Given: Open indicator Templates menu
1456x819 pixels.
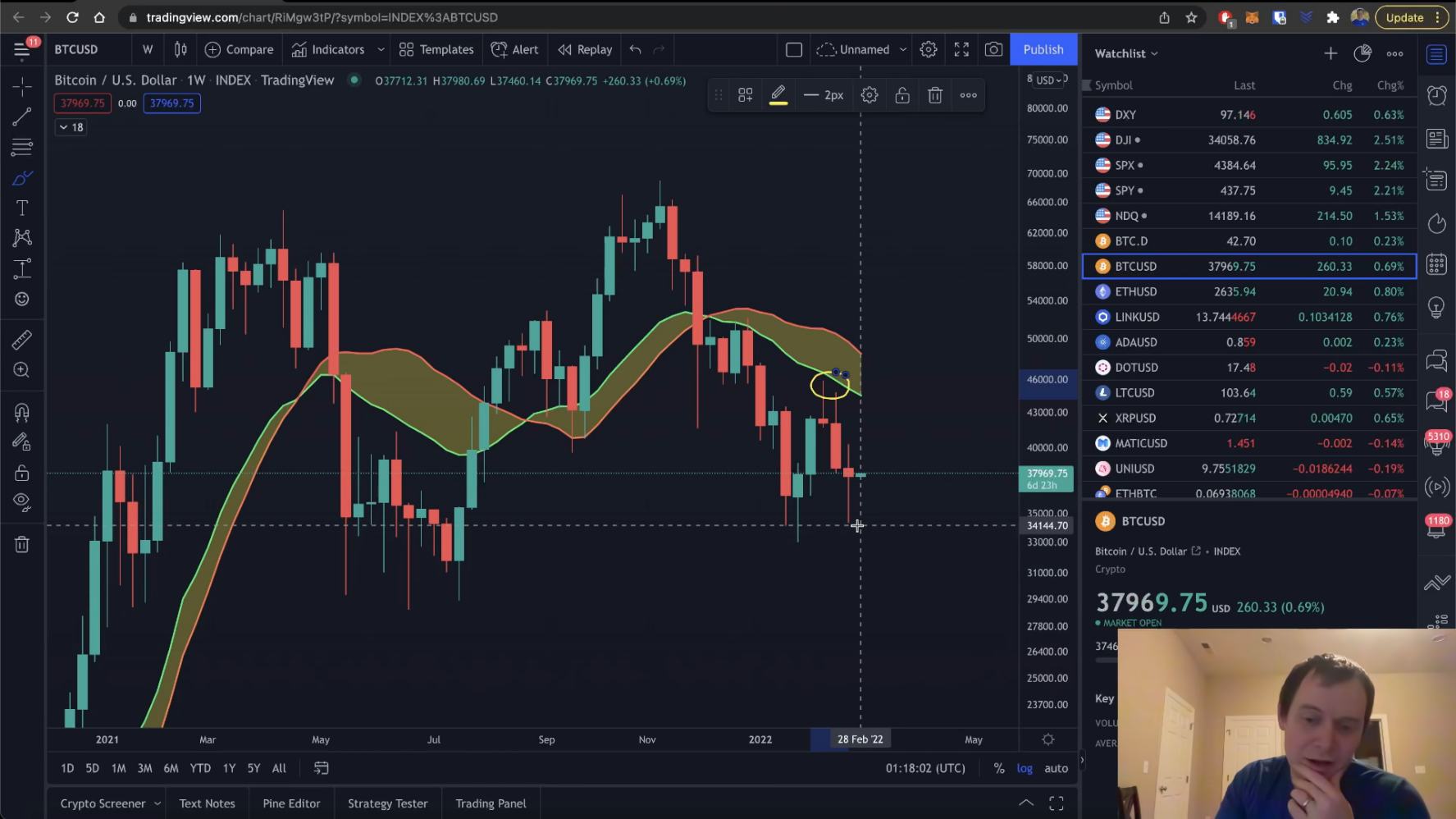Looking at the screenshot, I should pyautogui.click(x=436, y=49).
